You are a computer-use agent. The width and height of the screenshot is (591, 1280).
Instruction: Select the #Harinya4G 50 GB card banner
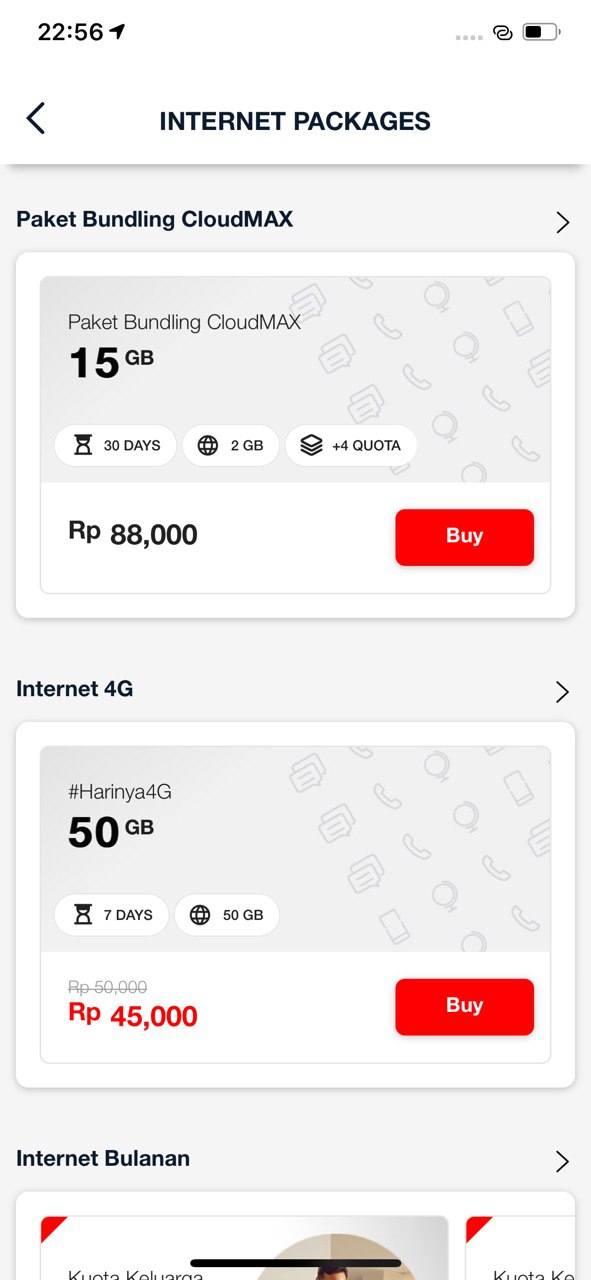click(x=295, y=849)
